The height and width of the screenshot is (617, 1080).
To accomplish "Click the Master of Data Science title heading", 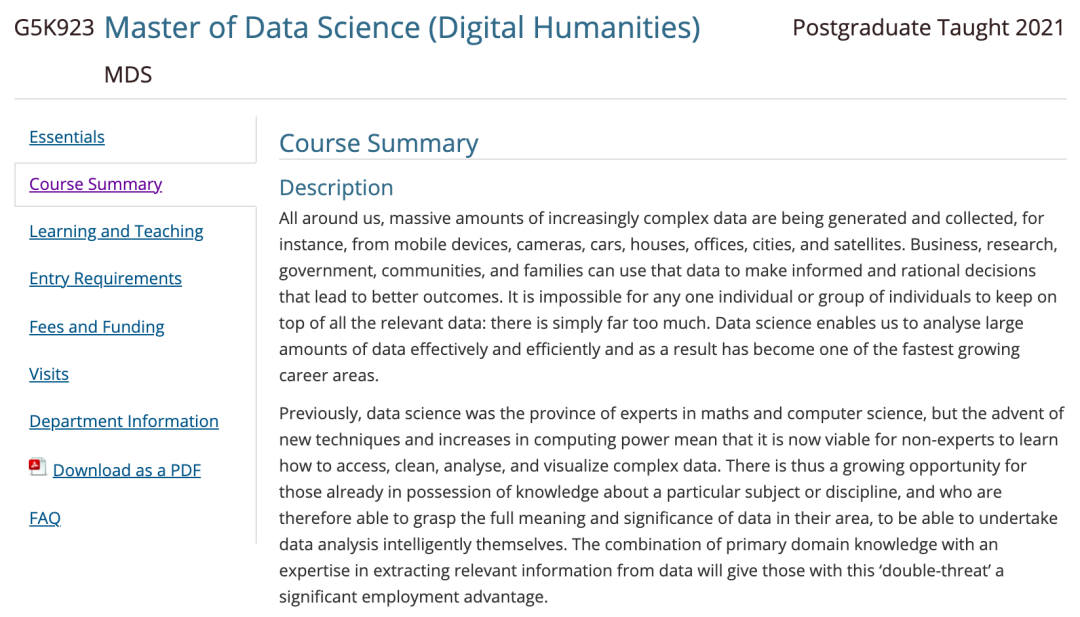I will pos(402,28).
